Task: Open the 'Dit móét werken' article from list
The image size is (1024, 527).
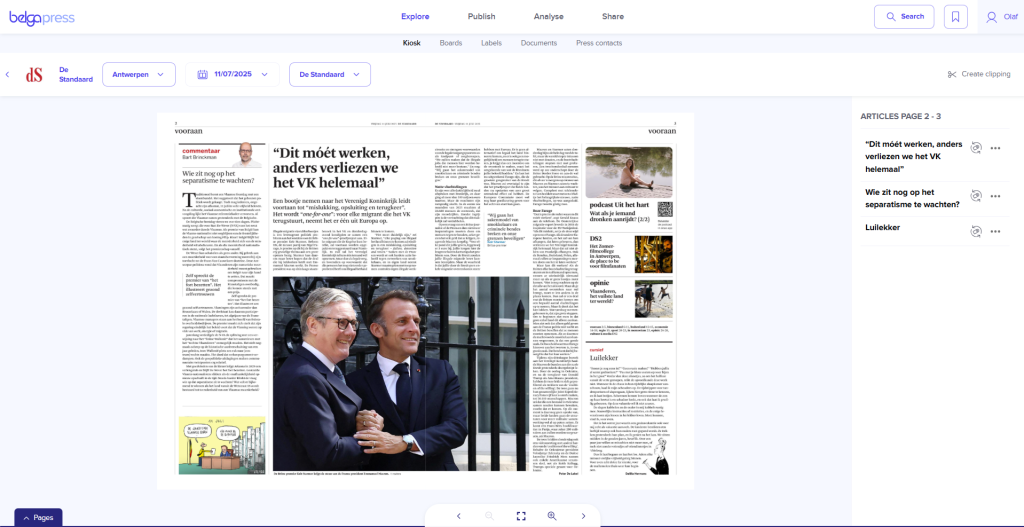Action: tap(913, 157)
